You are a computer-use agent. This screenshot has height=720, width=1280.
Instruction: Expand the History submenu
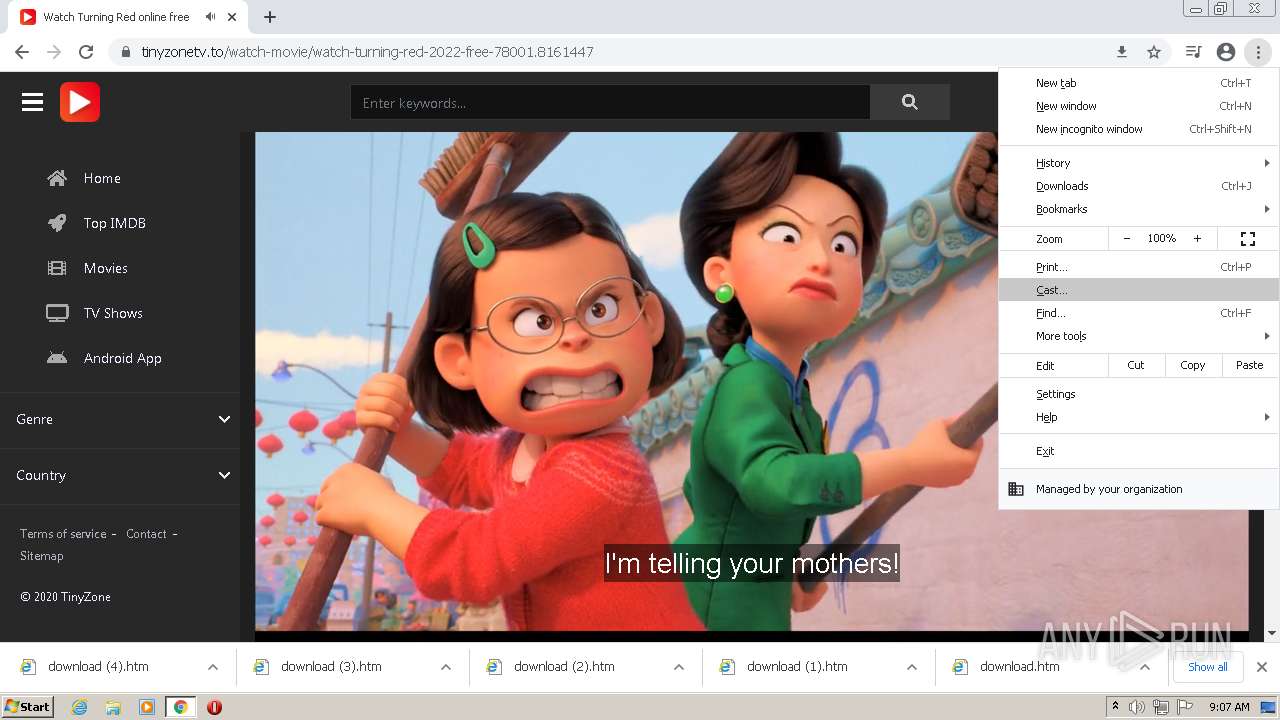[x=1139, y=163]
